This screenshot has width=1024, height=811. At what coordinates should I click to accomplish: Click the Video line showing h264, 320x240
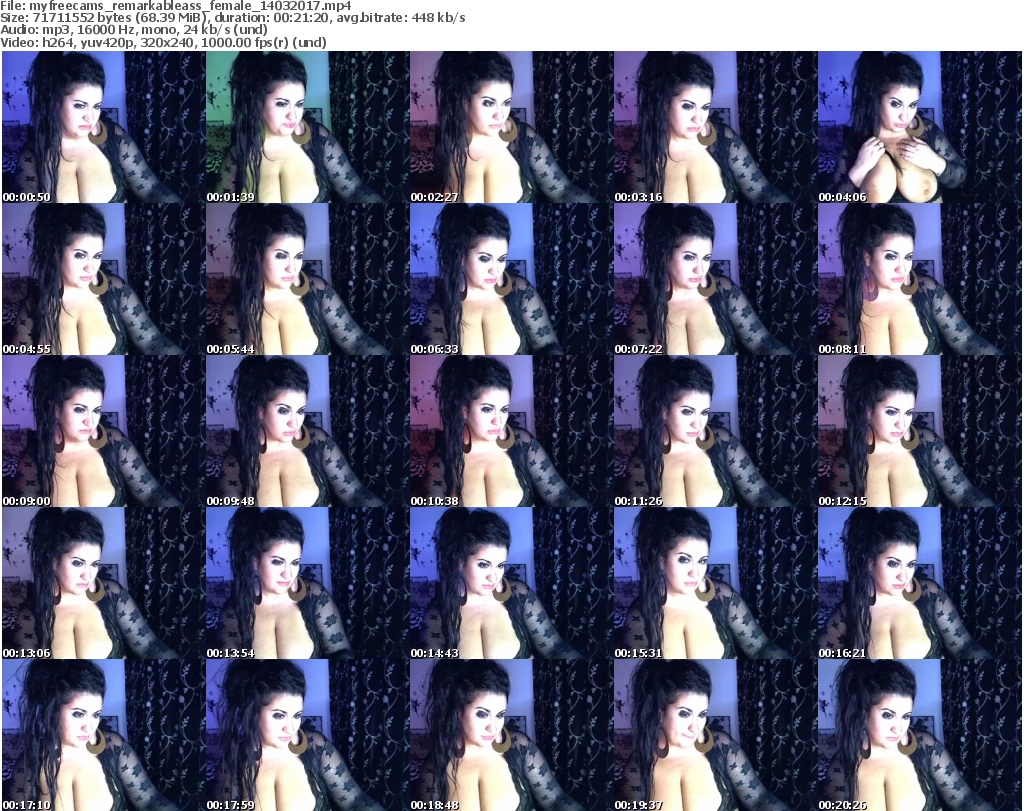164,42
